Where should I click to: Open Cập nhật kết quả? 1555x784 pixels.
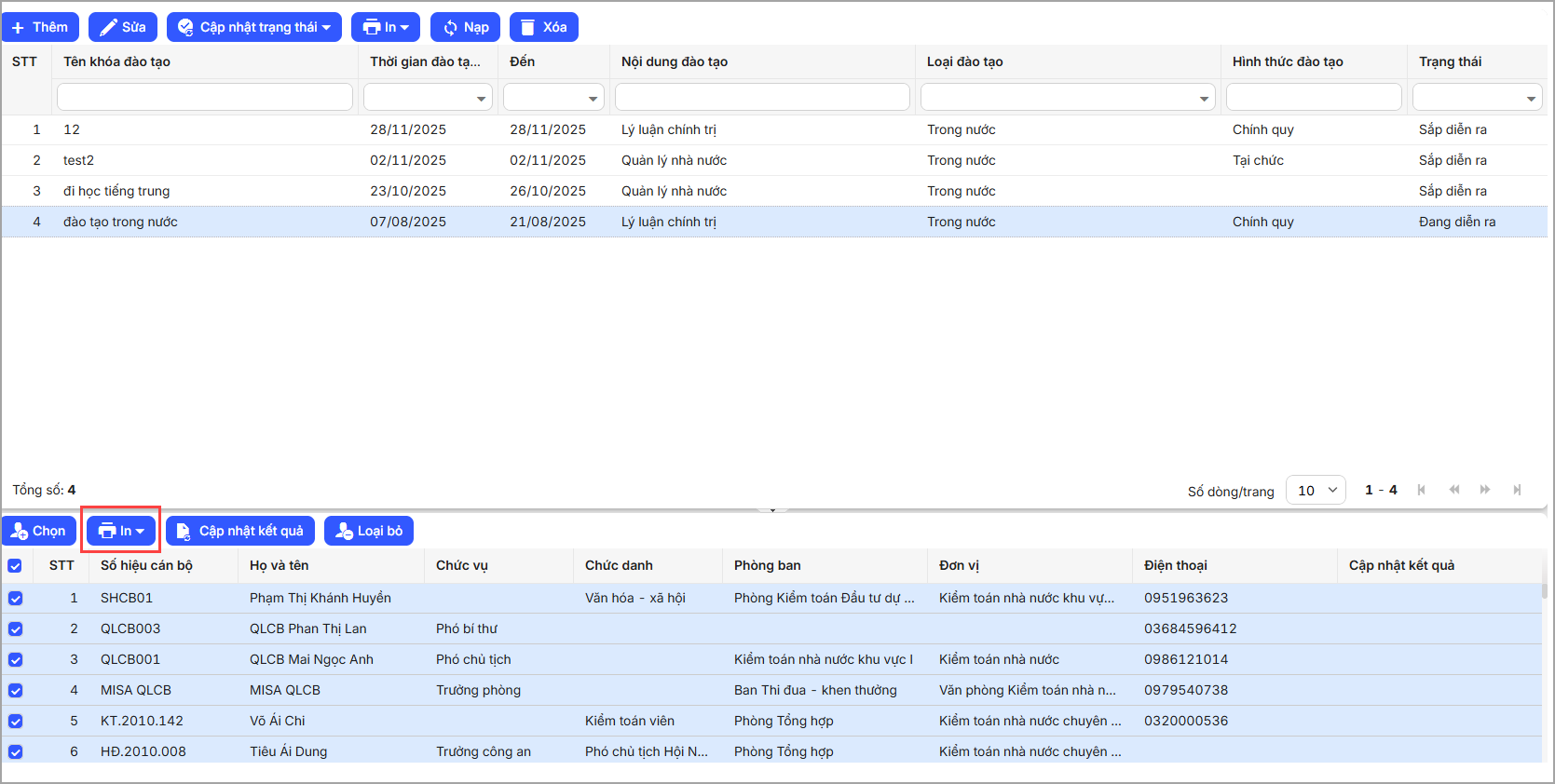(240, 531)
